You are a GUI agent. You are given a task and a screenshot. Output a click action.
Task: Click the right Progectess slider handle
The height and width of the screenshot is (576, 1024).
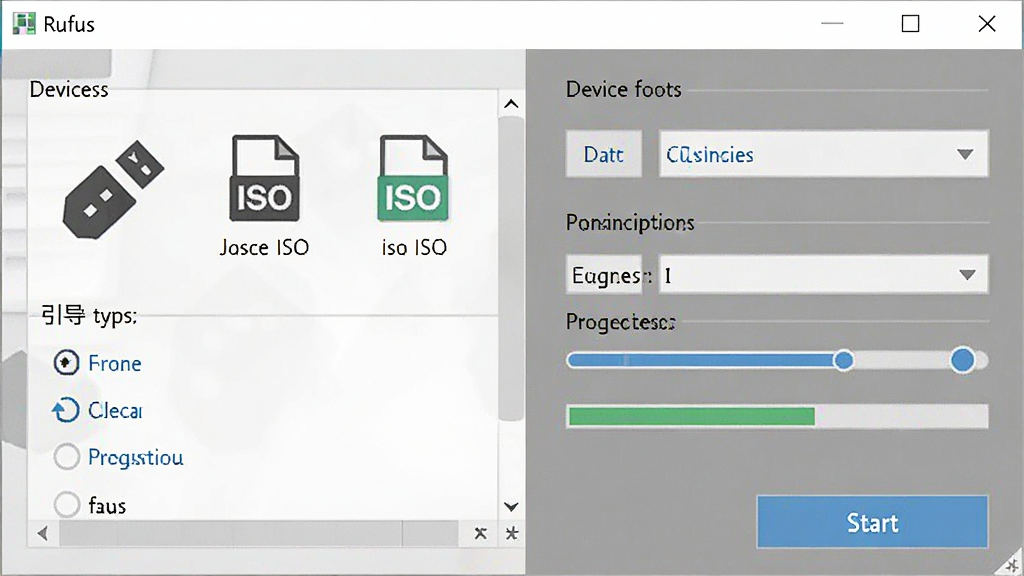[x=963, y=360]
